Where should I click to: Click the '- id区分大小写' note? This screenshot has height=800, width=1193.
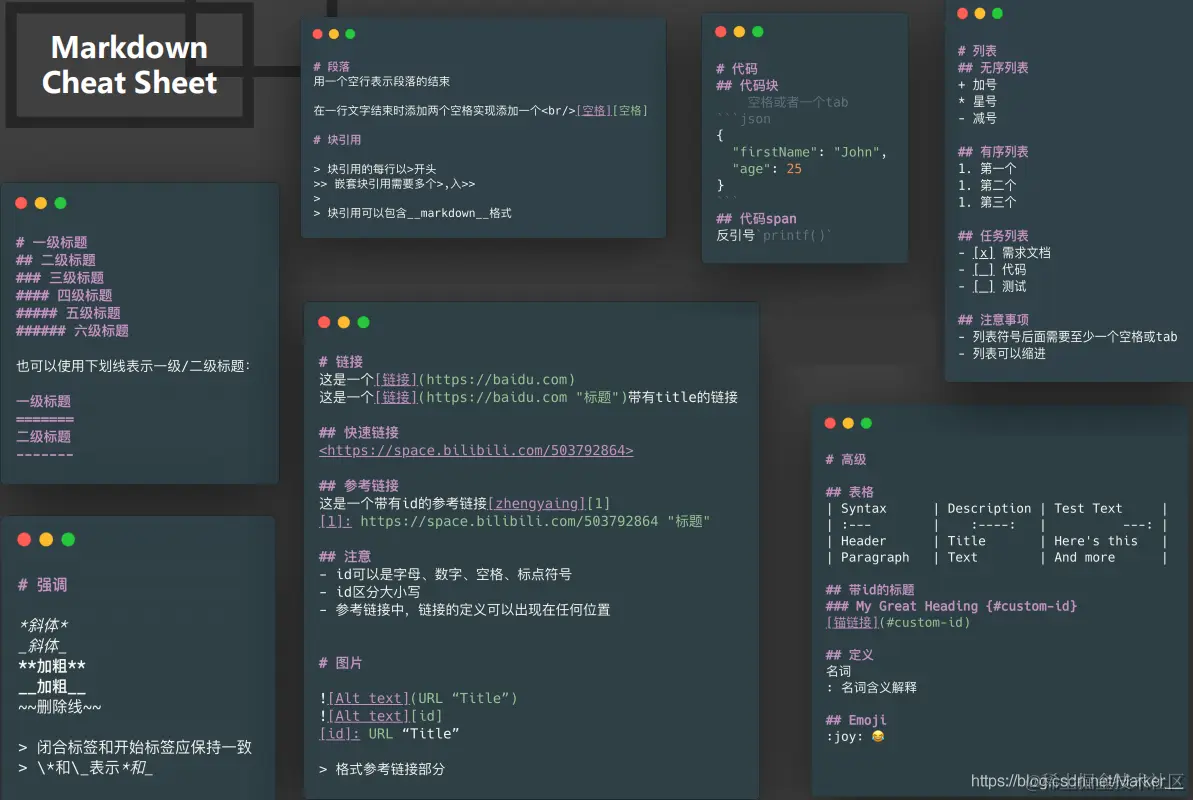370,591
